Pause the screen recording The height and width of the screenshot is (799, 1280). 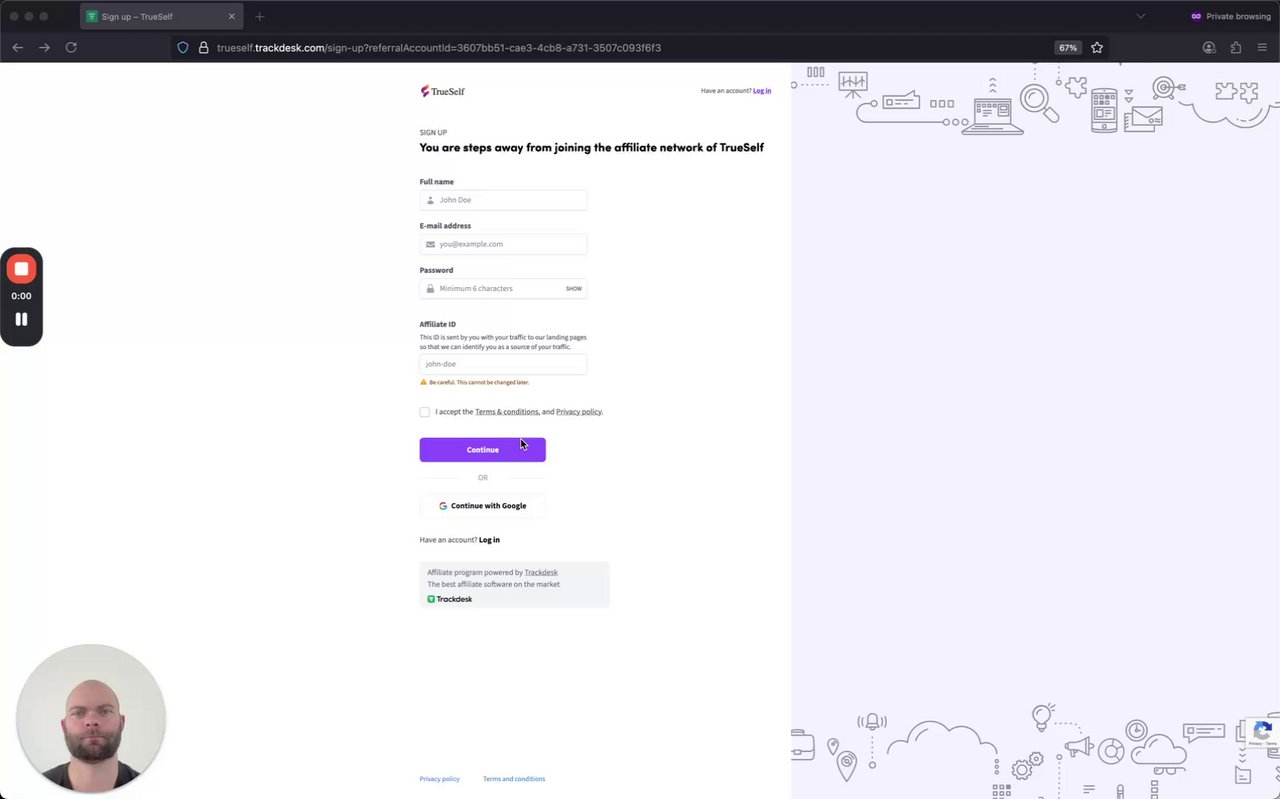point(21,319)
